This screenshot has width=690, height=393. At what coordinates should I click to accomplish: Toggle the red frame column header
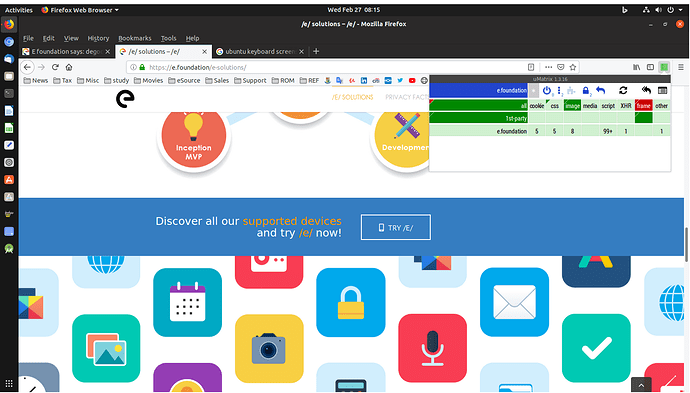pos(643,106)
